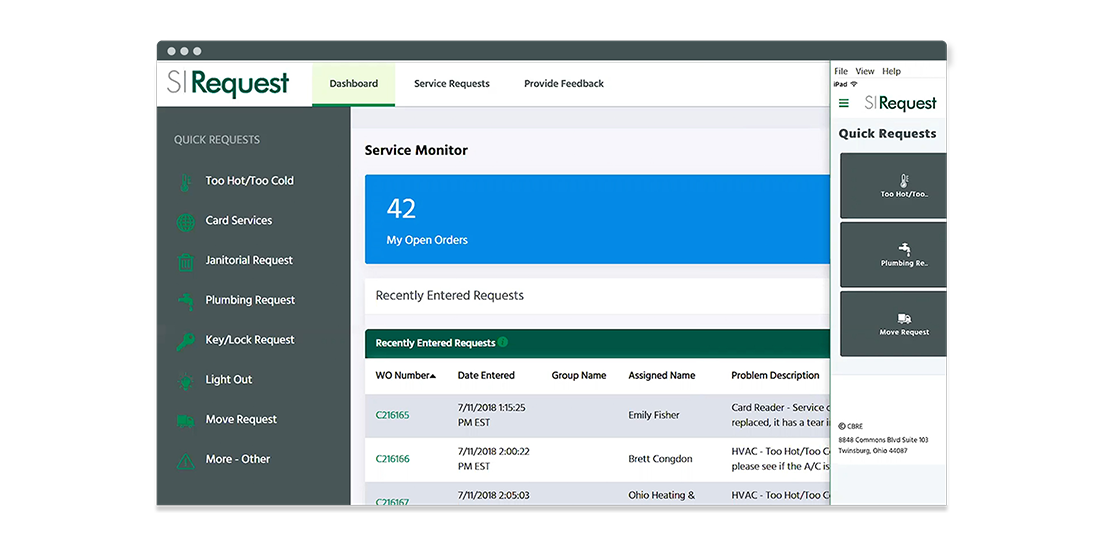Screen dimensions: 1104x552
Task: Open the Dashboard tab
Action: [353, 84]
